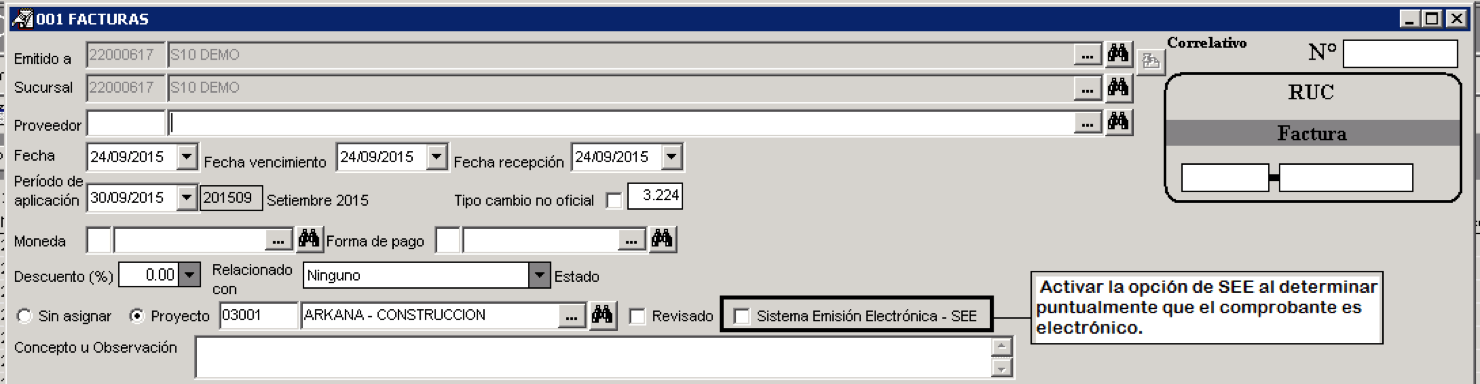
Task: Click the Concepto u Observación scrollbar down arrow
Action: coord(1002,369)
